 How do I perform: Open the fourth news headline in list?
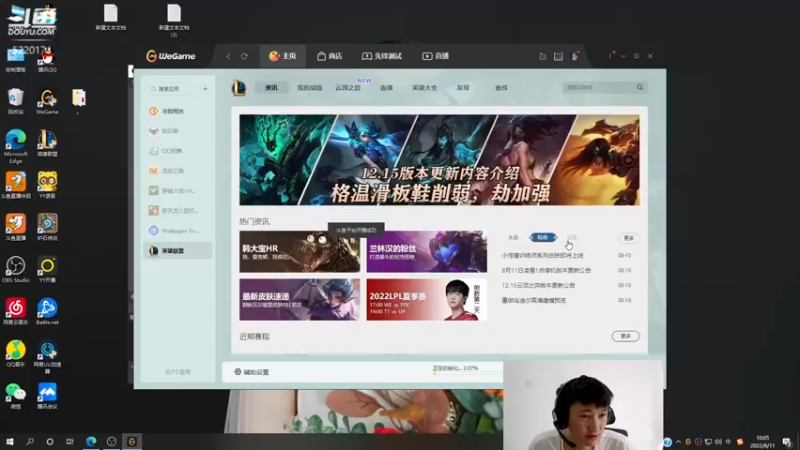[534, 301]
